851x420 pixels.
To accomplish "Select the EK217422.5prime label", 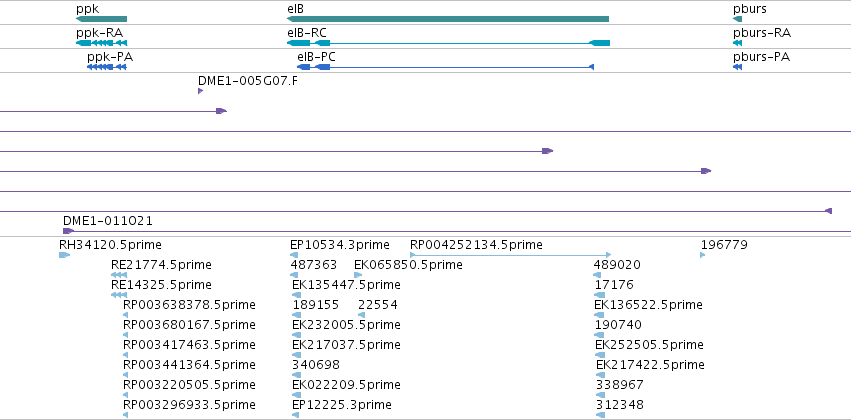I will (650, 365).
